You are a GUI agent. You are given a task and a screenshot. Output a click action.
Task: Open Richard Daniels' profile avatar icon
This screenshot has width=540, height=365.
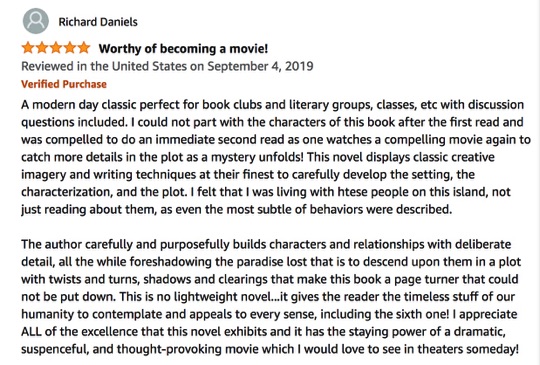pos(36,21)
